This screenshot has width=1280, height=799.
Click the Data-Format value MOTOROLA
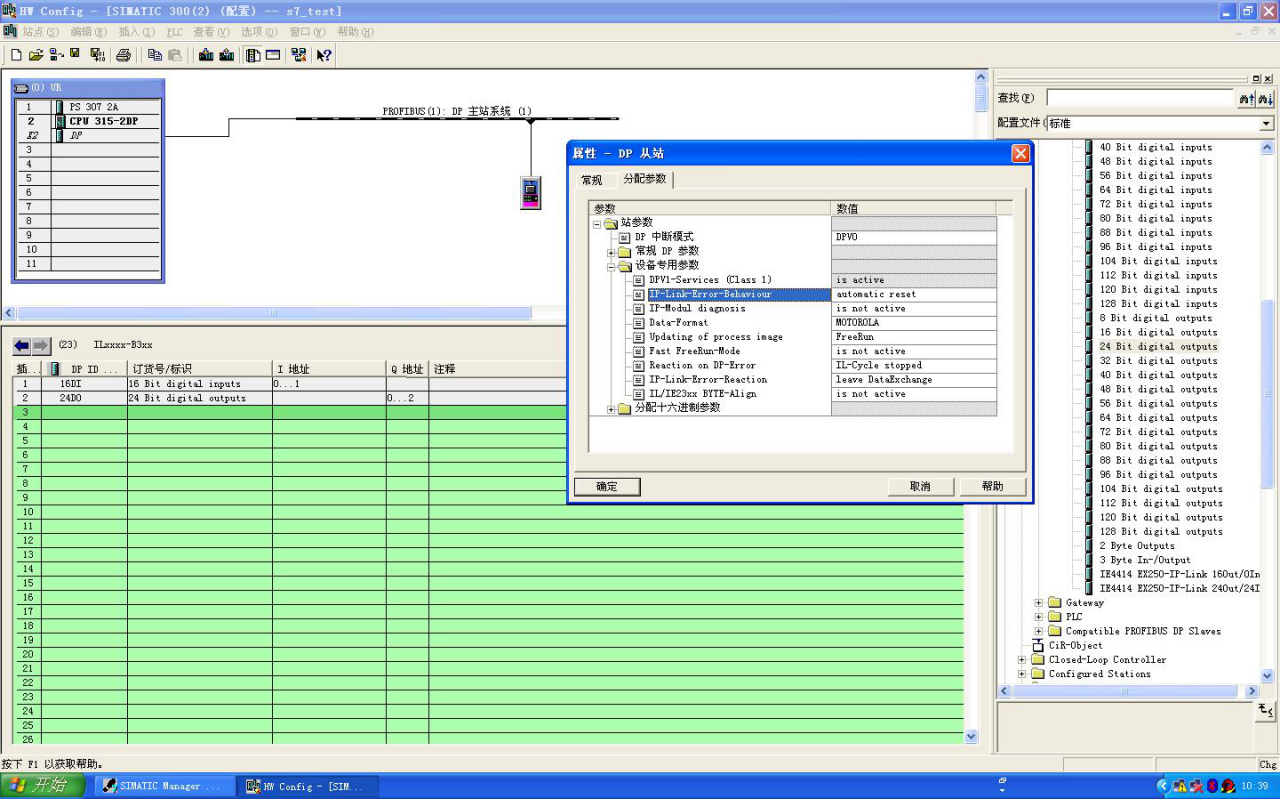coord(914,323)
